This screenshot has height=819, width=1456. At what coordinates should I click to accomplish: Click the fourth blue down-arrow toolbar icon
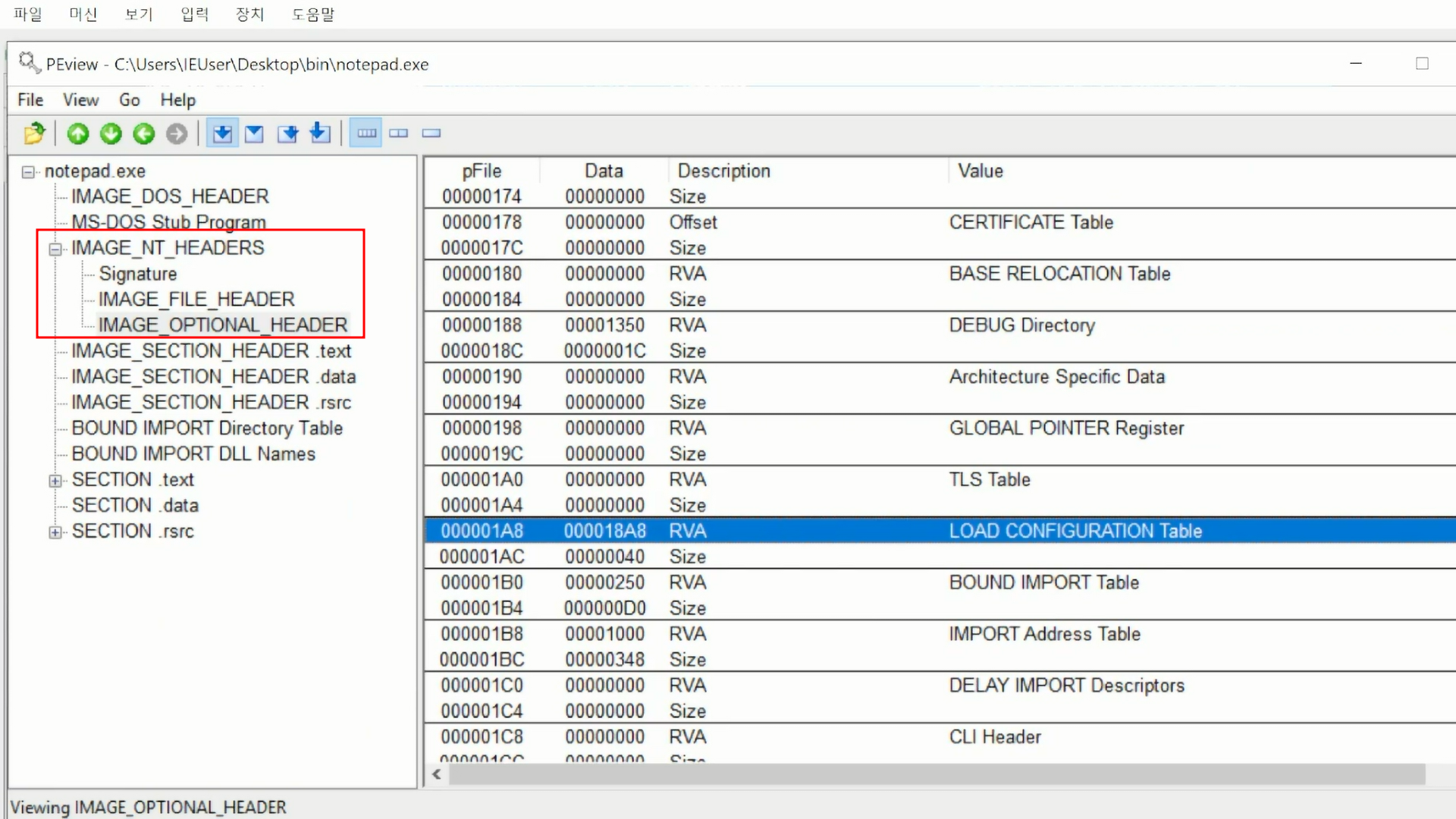pyautogui.click(x=320, y=133)
